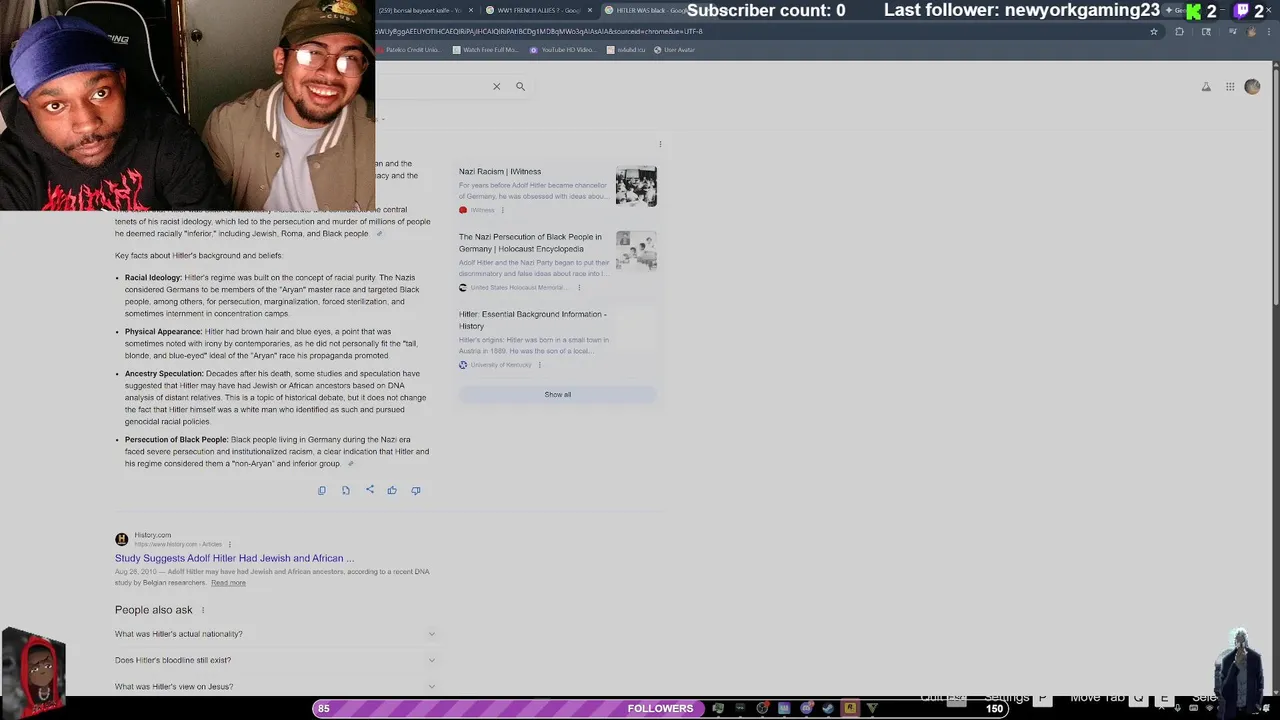Open History.com result three-dot menu
Viewport: 1280px width, 720px height.
pyautogui.click(x=229, y=545)
